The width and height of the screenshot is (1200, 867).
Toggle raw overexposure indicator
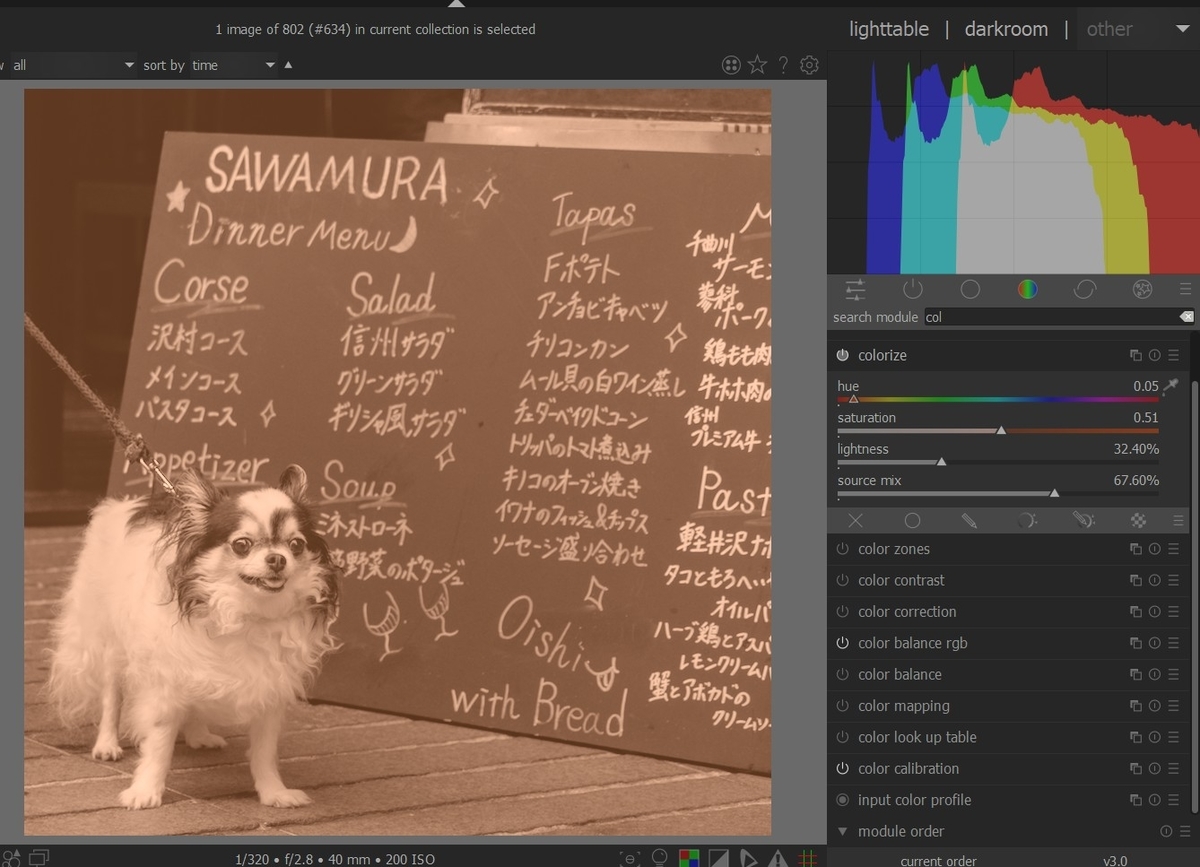(689, 858)
